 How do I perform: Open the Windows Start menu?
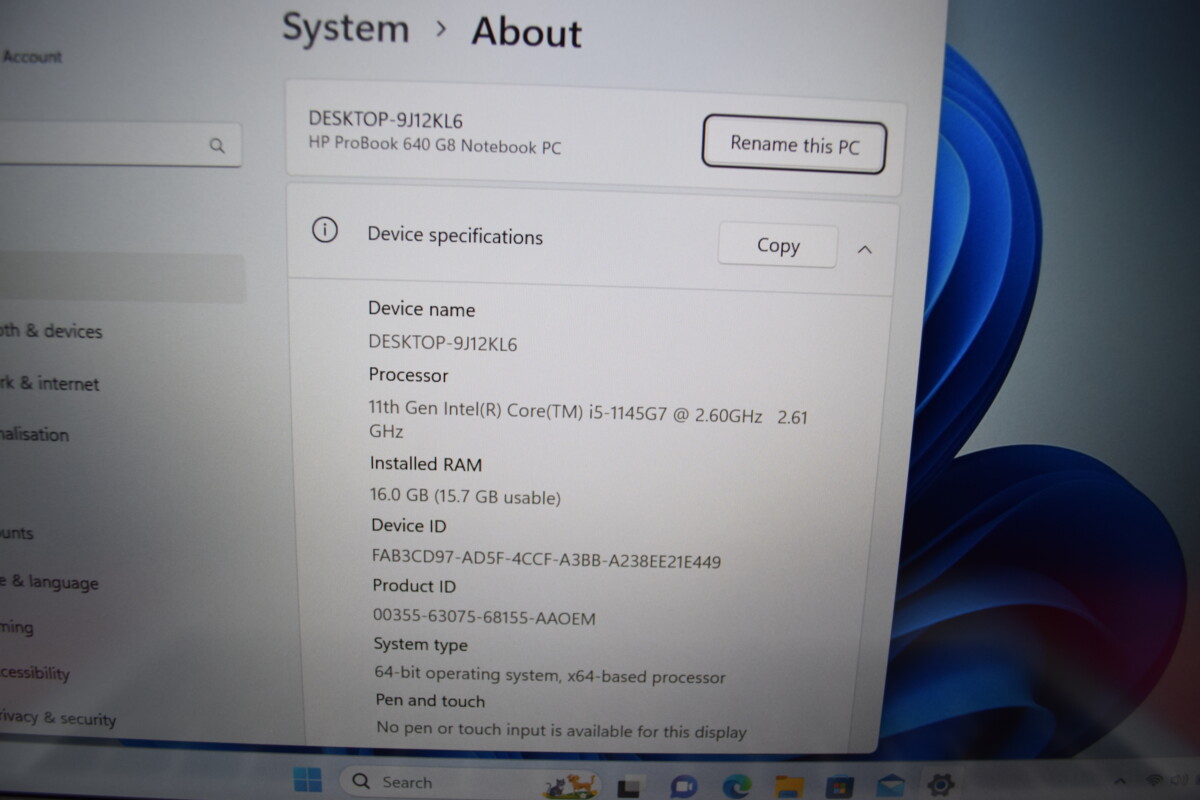pos(307,780)
